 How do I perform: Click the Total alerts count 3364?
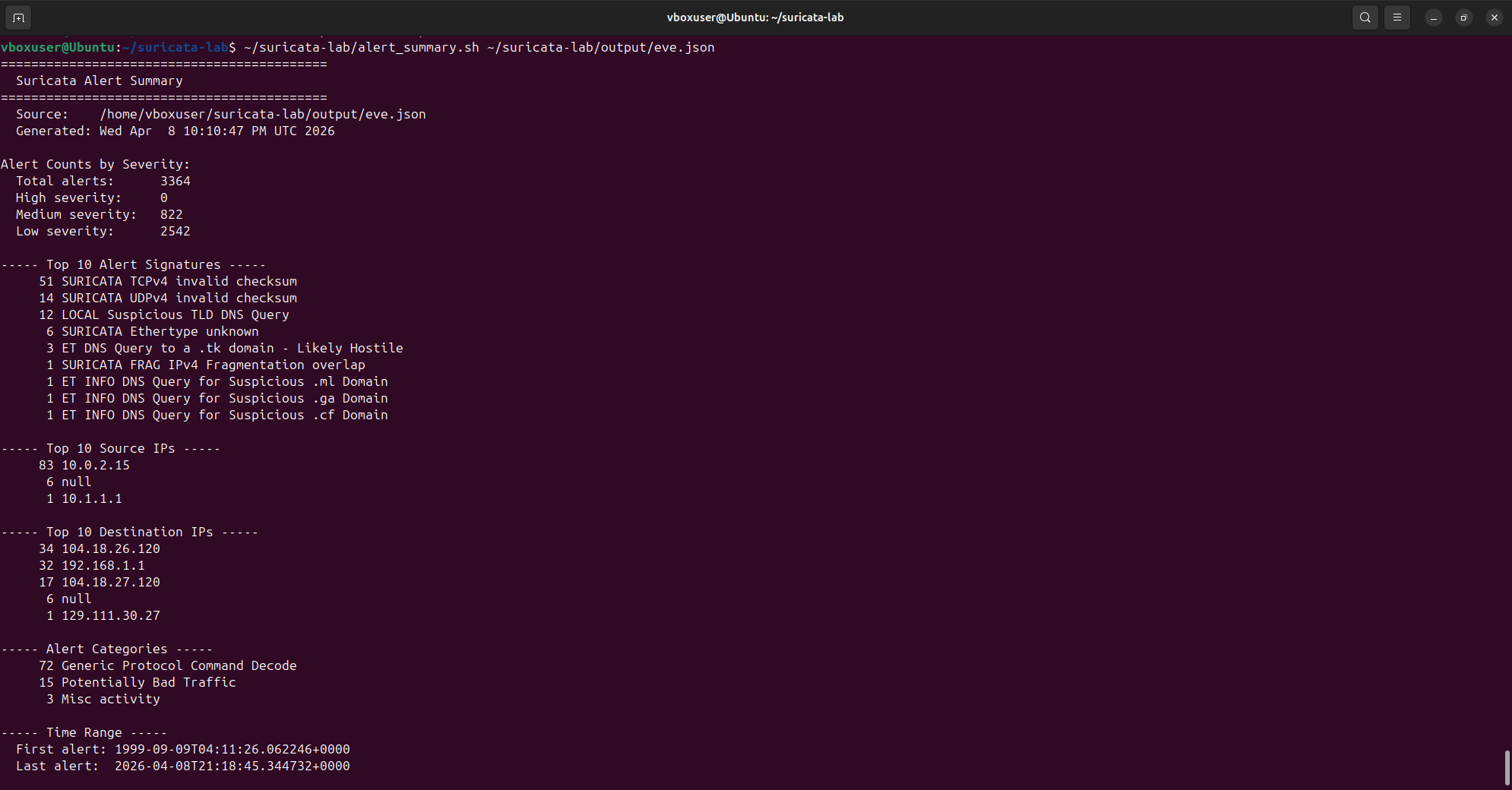point(175,181)
